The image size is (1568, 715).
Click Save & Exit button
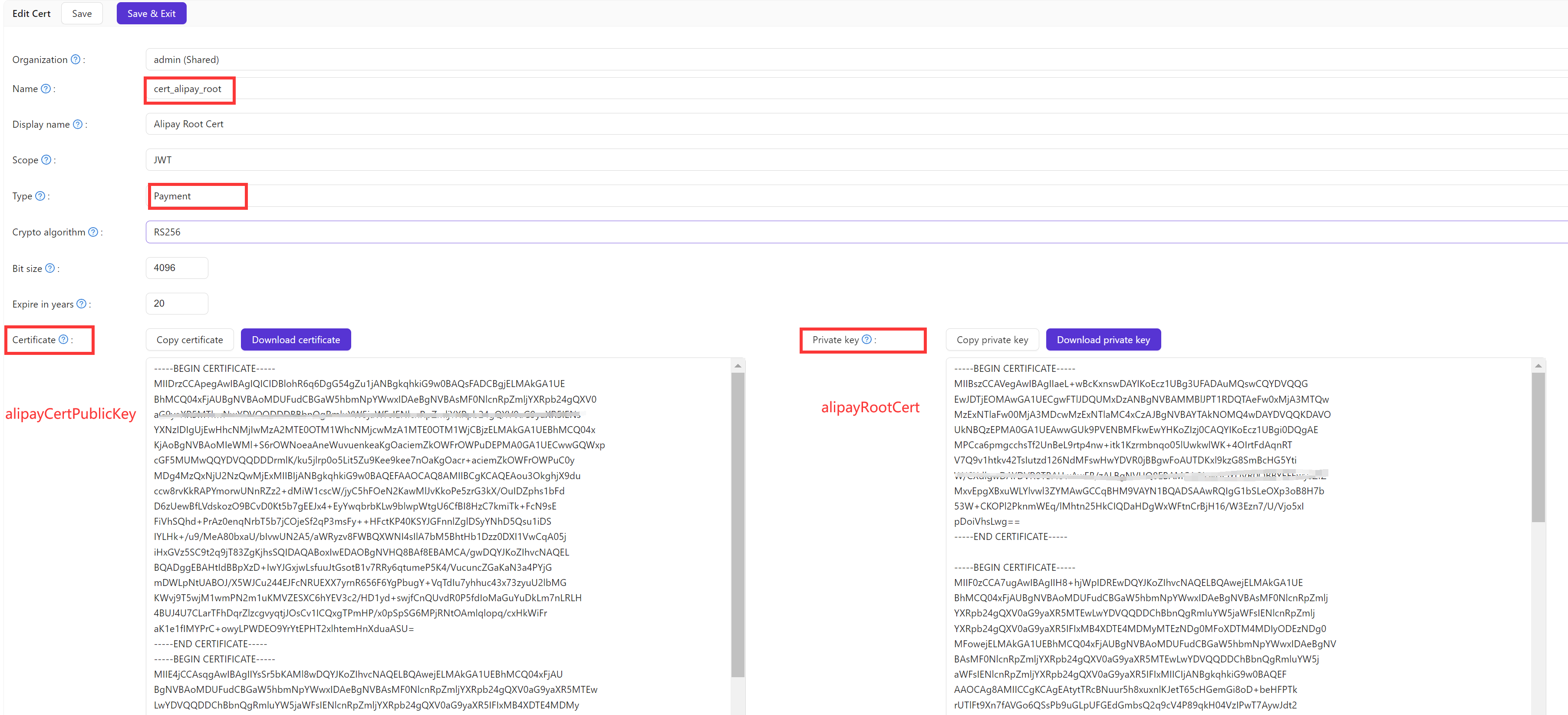click(x=151, y=13)
